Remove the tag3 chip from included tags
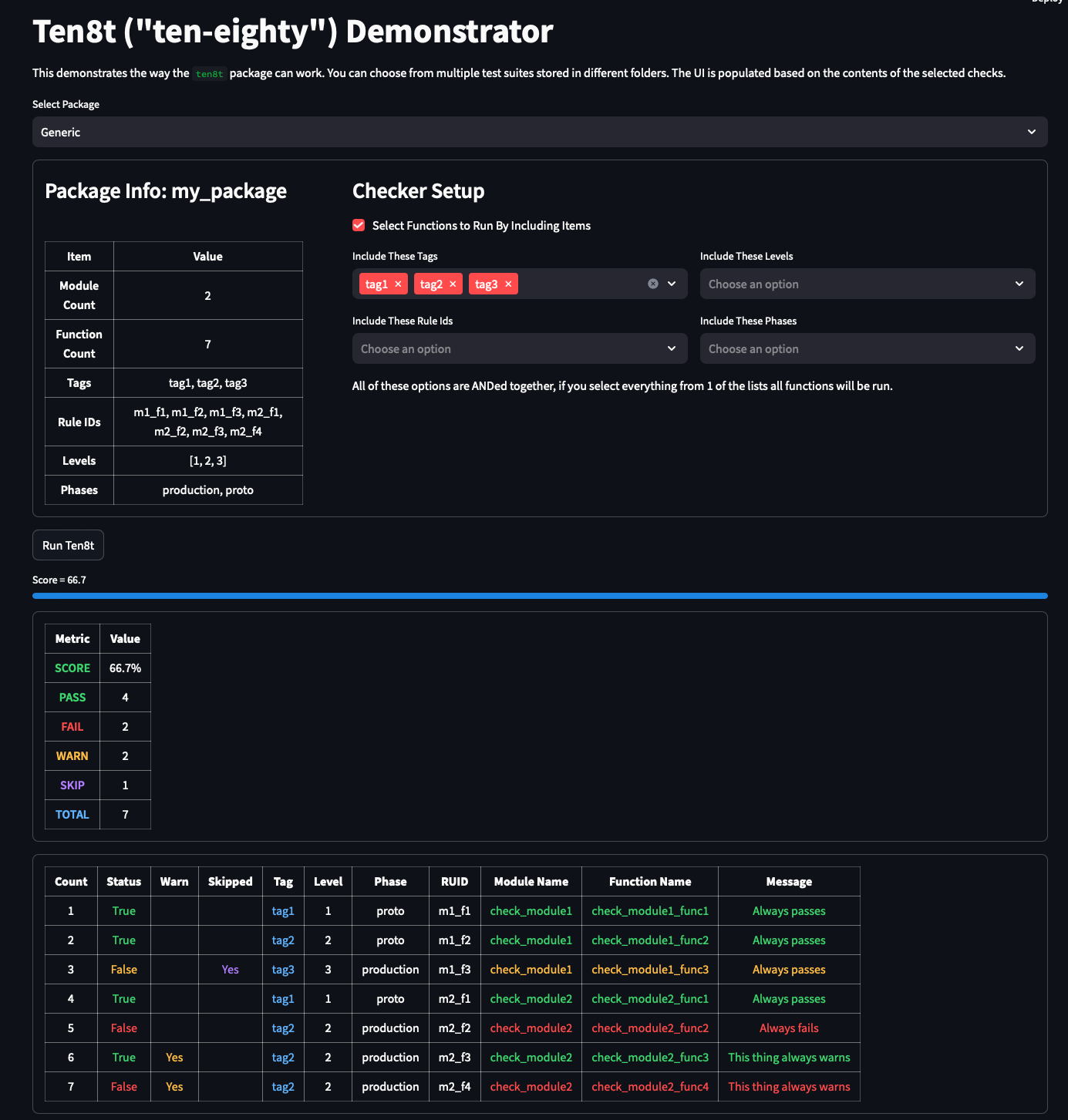Screen dimensions: 1068x1120 click(508, 284)
